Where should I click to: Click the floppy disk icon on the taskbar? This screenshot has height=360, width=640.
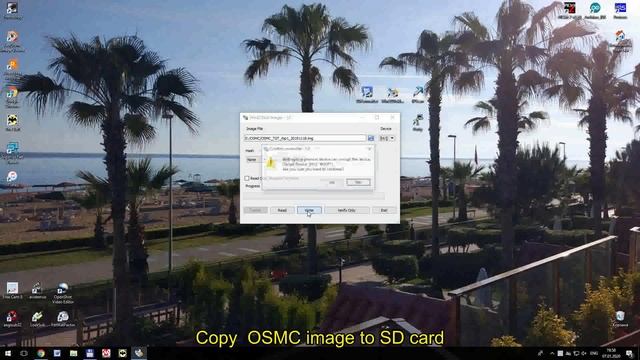coord(90,353)
